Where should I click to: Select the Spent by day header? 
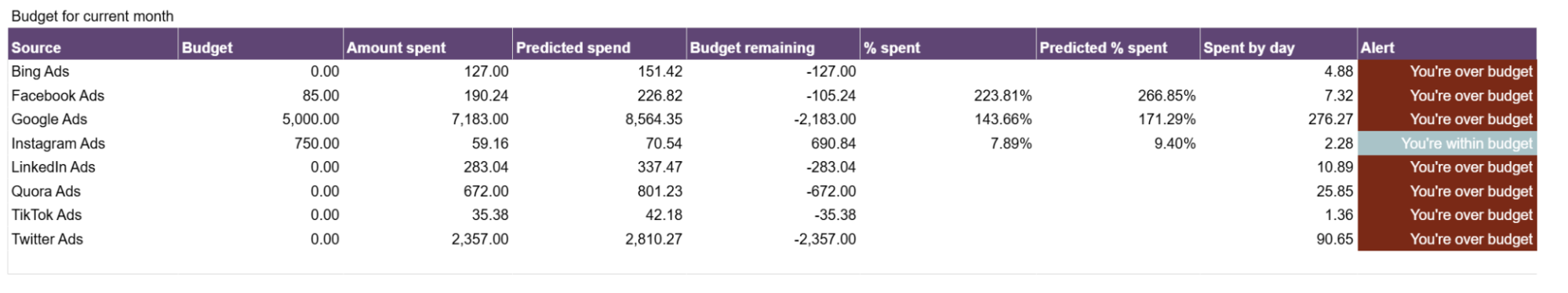pos(1279,47)
